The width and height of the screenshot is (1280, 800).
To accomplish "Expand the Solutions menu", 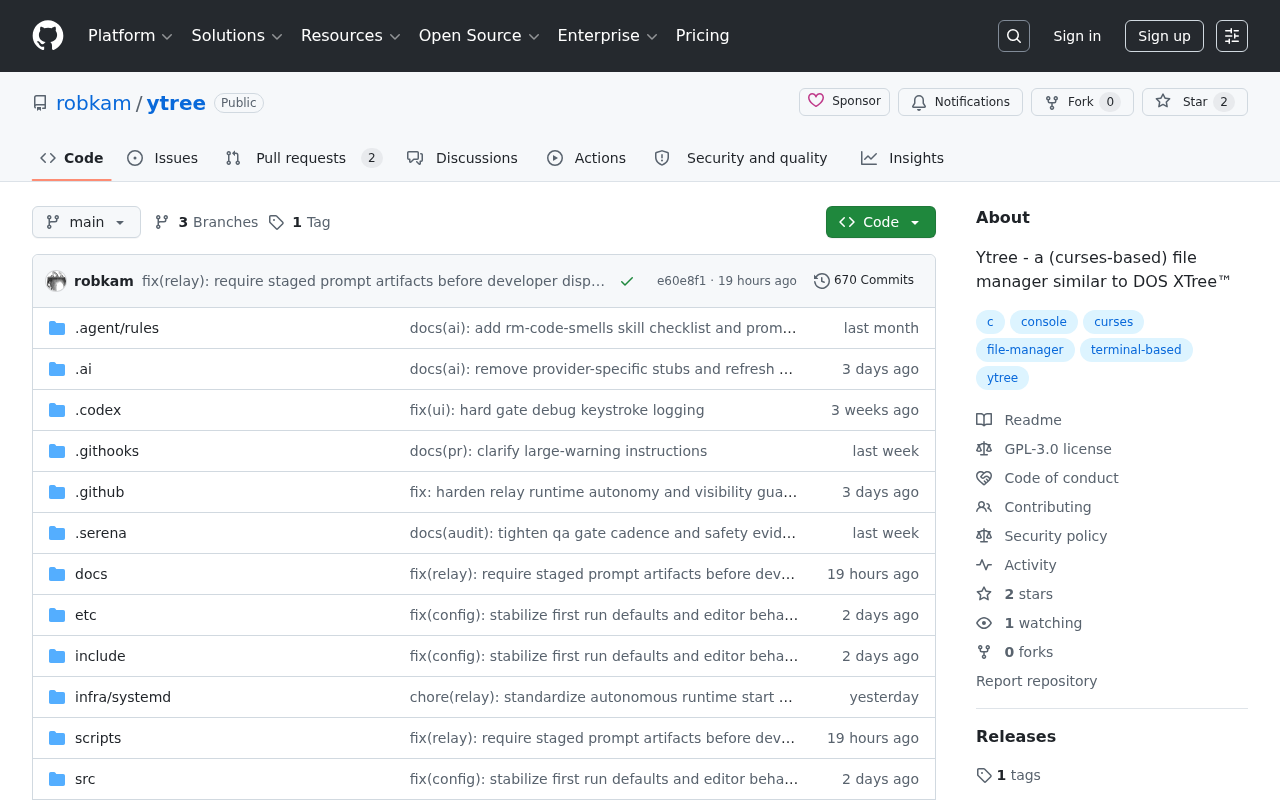I will pyautogui.click(x=238, y=36).
